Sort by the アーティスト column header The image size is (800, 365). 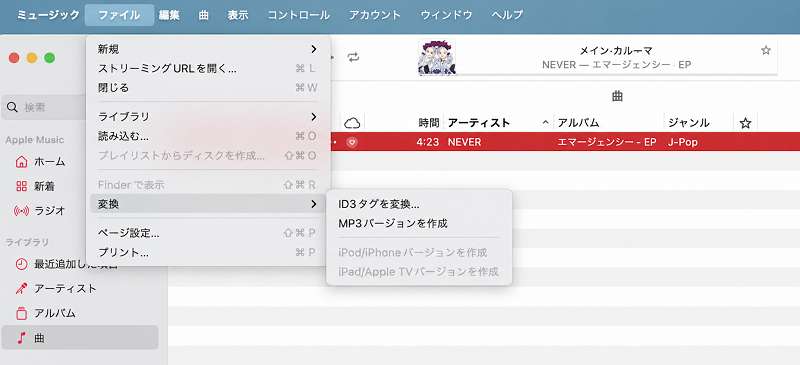[x=498, y=123]
